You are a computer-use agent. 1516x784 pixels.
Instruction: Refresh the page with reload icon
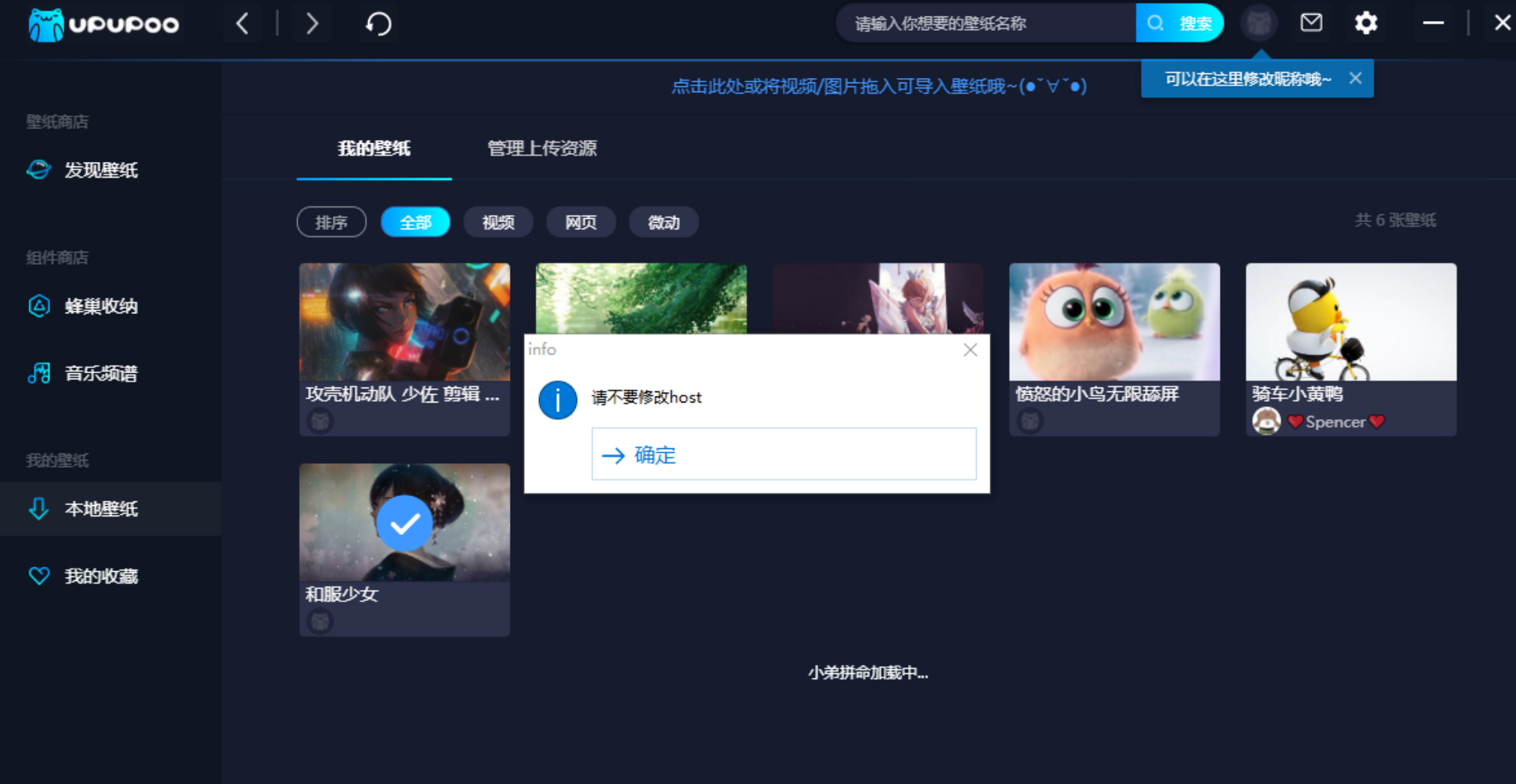(379, 24)
